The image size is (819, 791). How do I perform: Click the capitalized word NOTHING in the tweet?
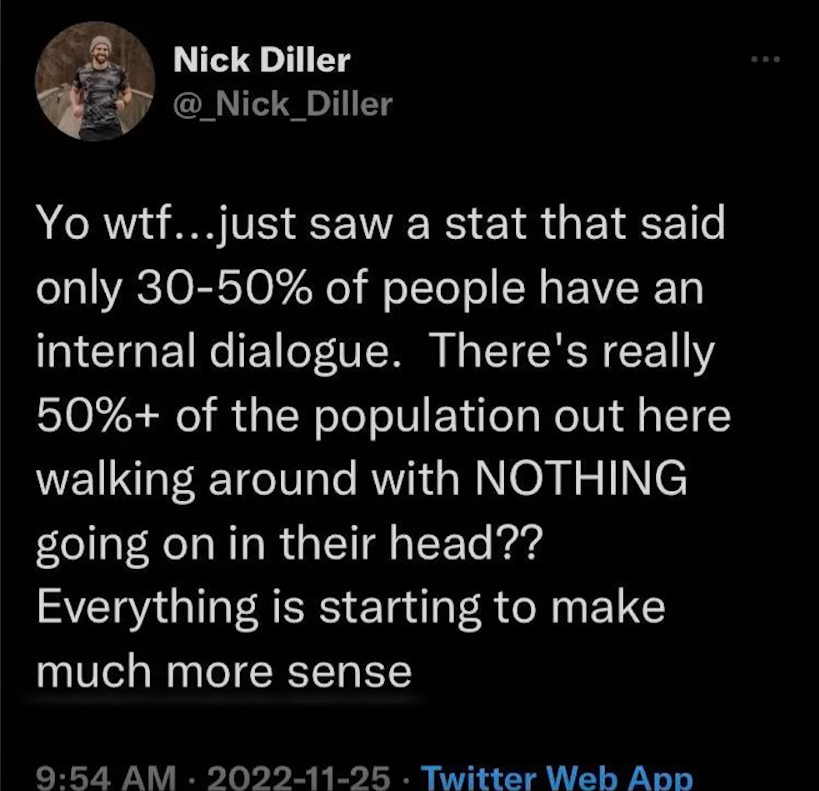(577, 480)
